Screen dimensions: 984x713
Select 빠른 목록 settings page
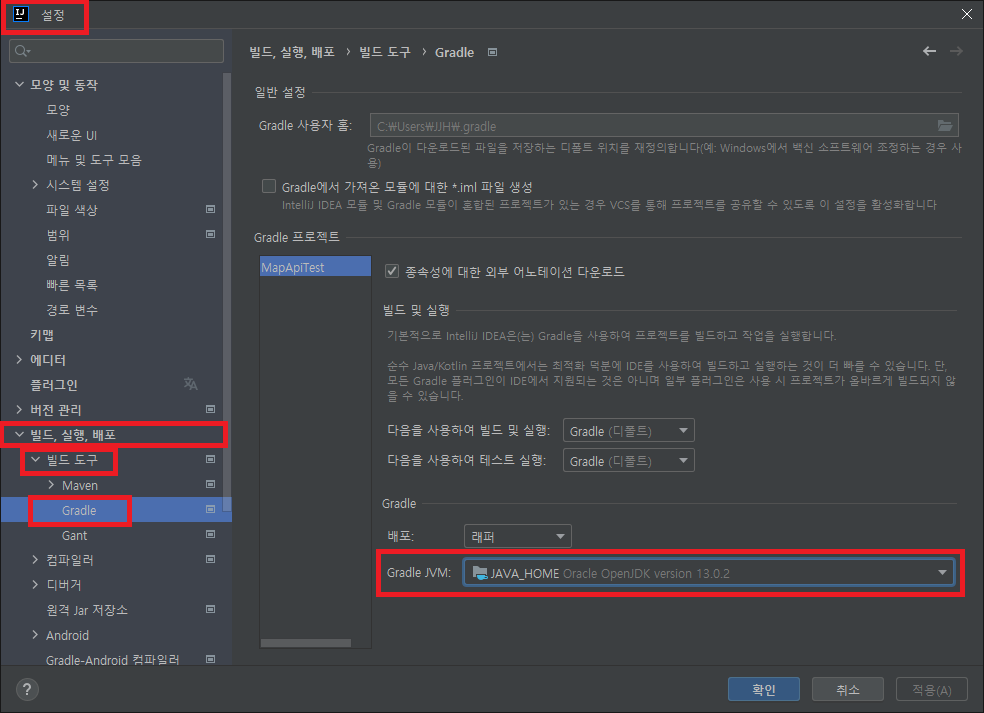[x=72, y=284]
